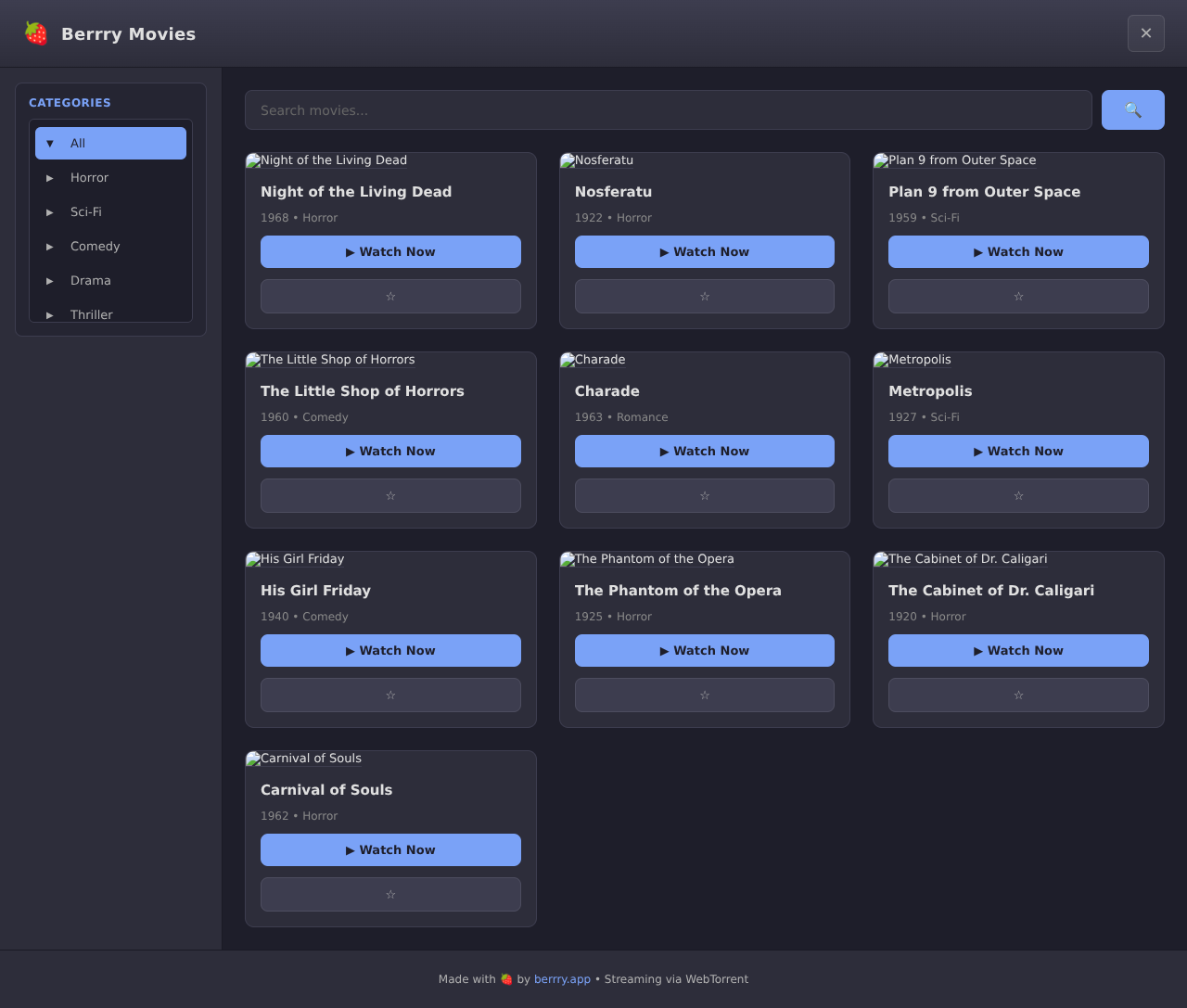The width and height of the screenshot is (1187, 1008).
Task: Open the berrry.app footer link
Action: [x=562, y=979]
